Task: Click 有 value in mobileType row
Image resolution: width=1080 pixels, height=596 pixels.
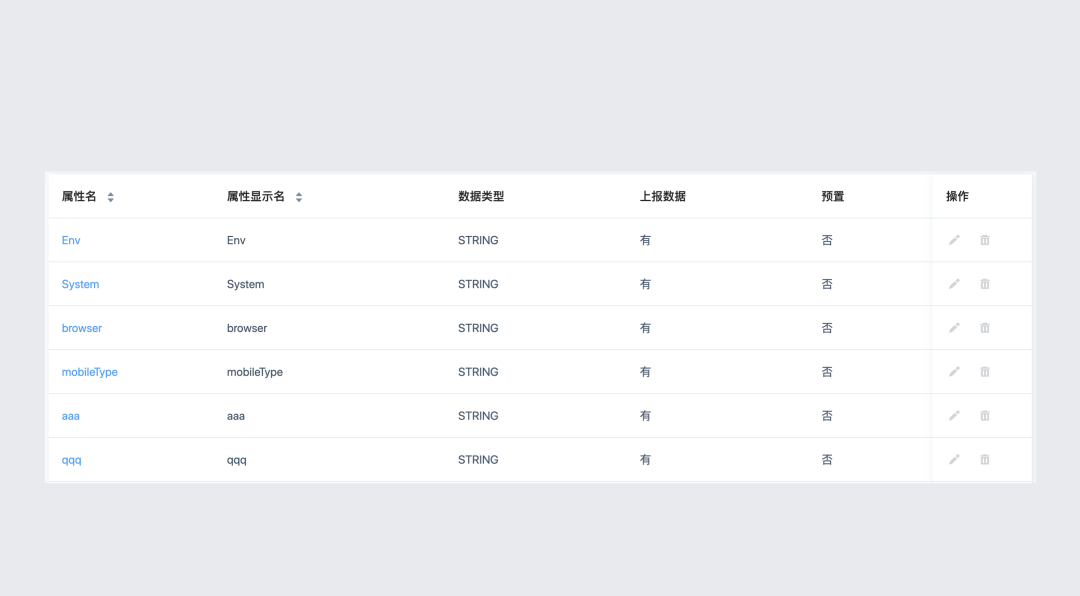Action: tap(645, 372)
